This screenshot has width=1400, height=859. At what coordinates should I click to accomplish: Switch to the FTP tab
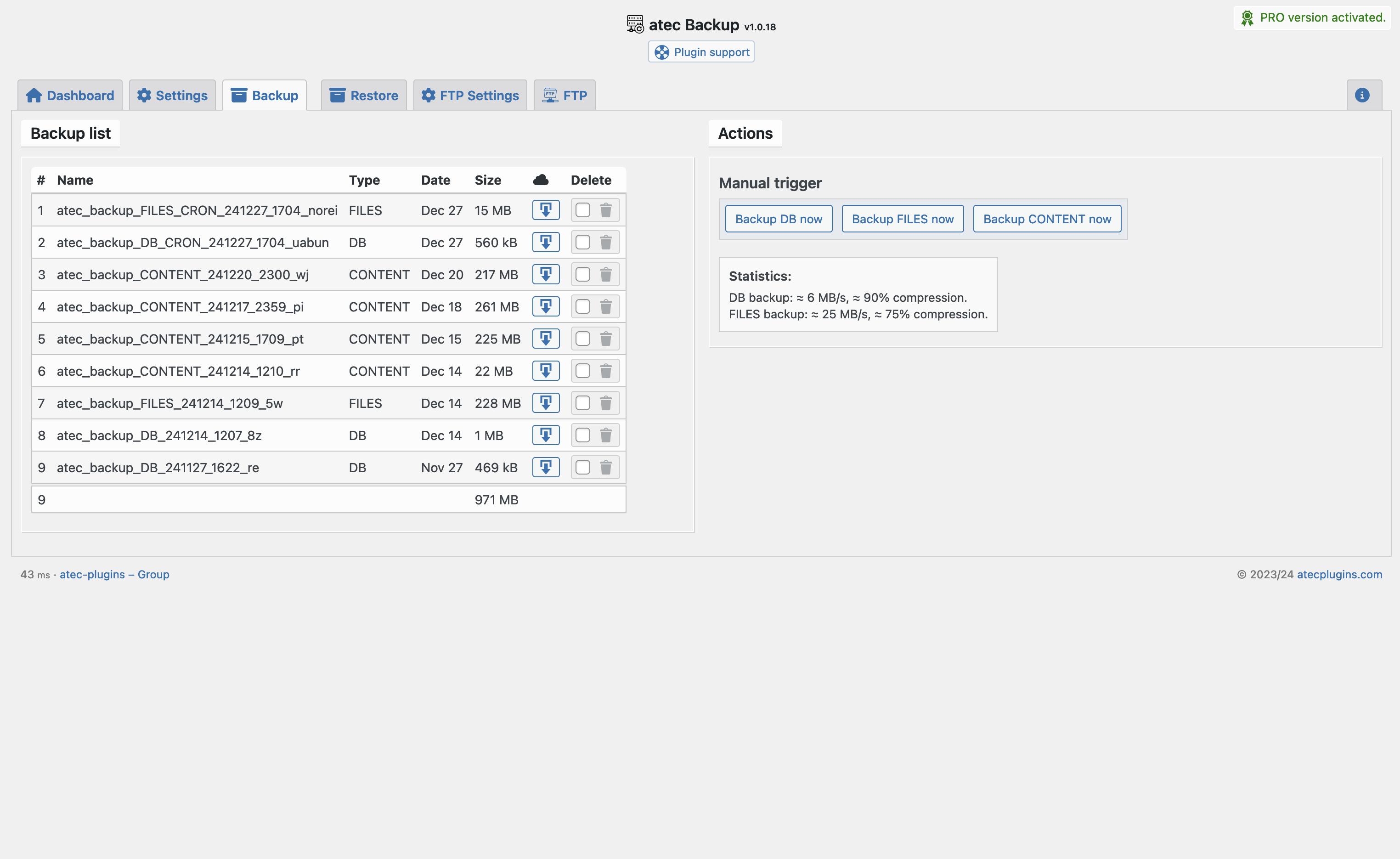[x=564, y=96]
